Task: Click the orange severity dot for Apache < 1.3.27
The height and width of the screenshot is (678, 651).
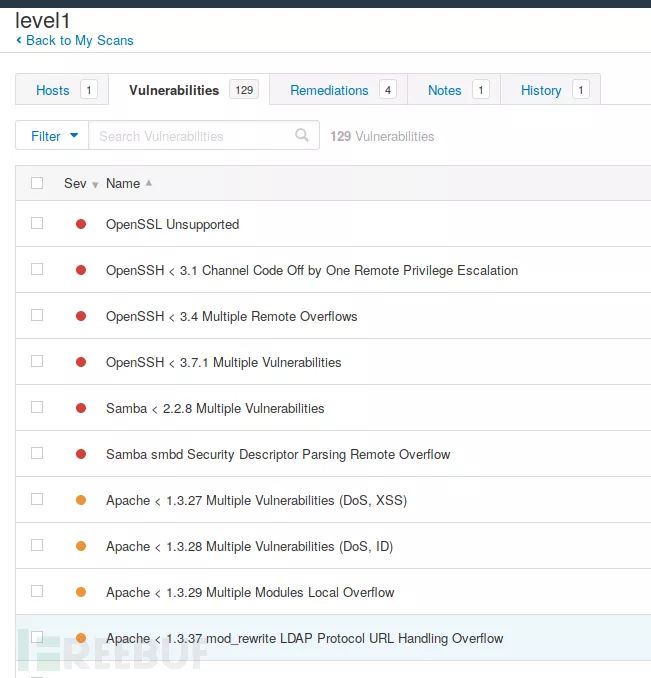Action: point(81,500)
